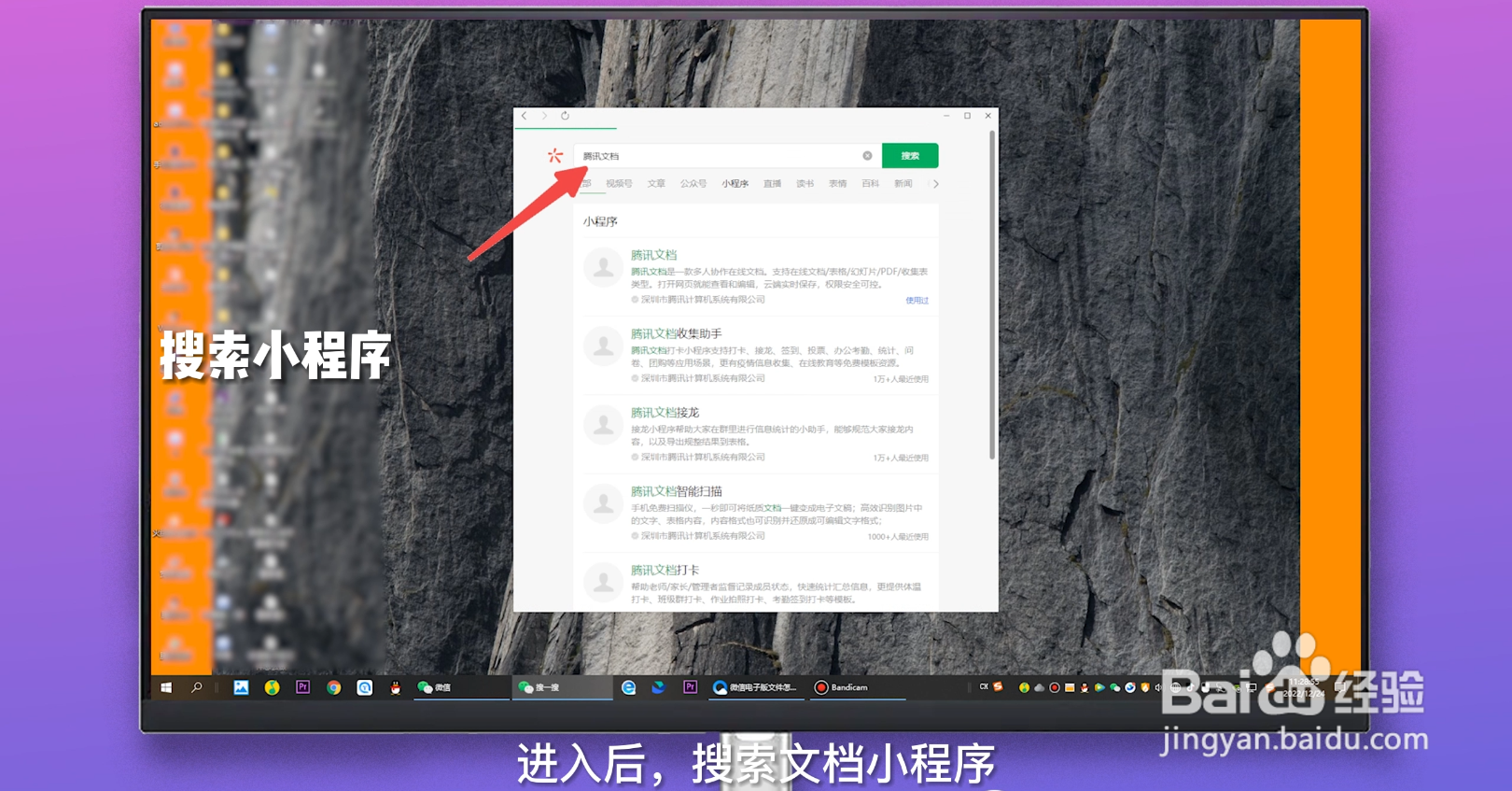Select the 小程序 tab

pos(735,184)
